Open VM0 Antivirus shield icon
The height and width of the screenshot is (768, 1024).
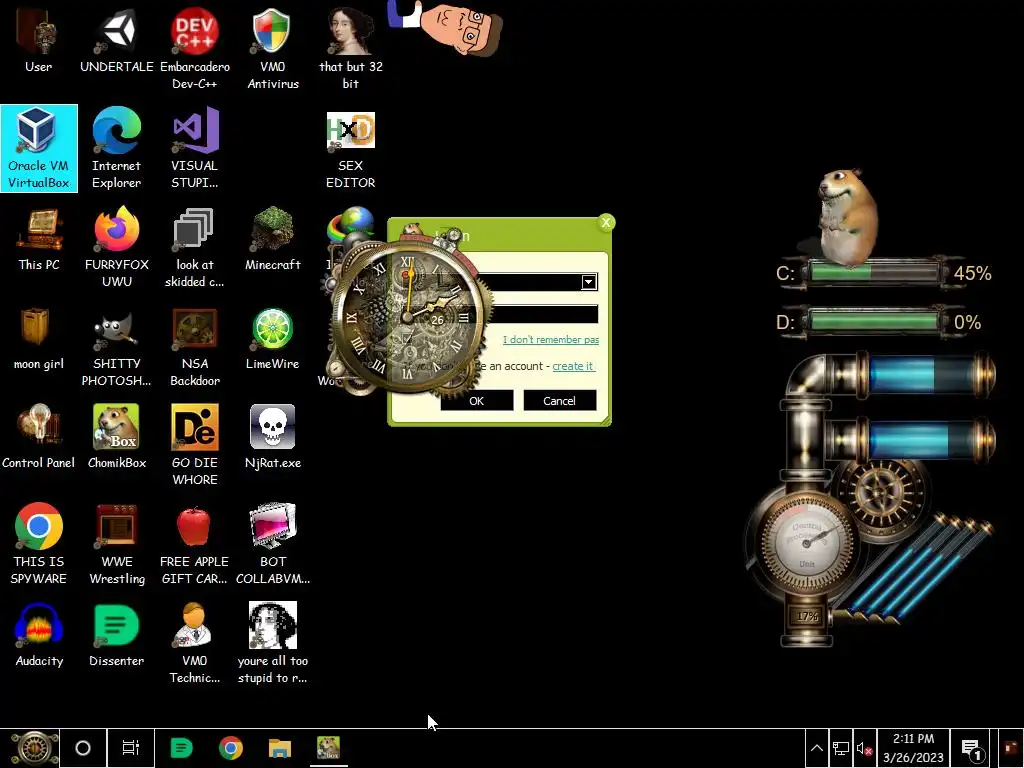[272, 49]
